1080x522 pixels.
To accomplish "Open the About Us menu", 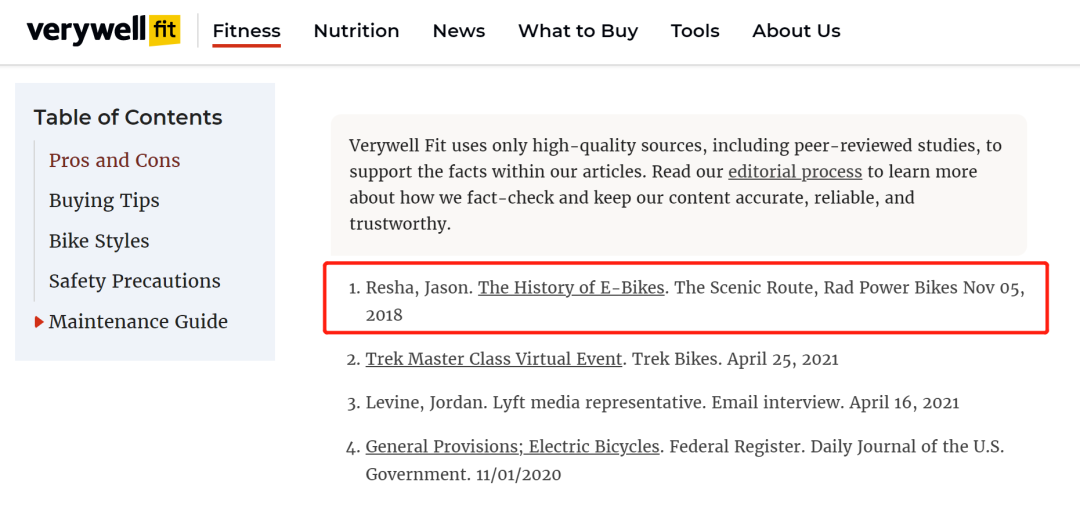I will [x=796, y=31].
